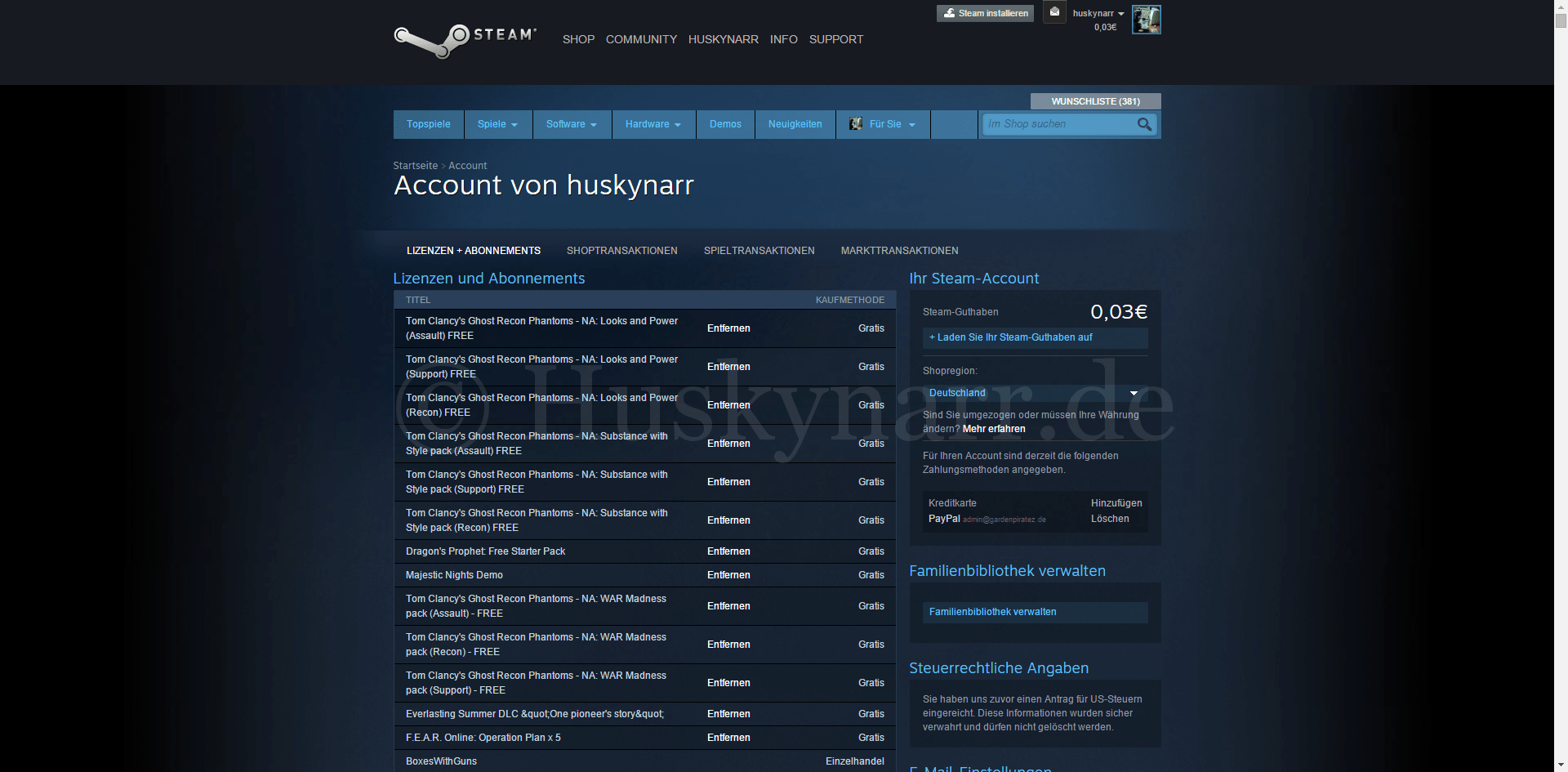Switch to Shoptransaktionen tab

622,251
